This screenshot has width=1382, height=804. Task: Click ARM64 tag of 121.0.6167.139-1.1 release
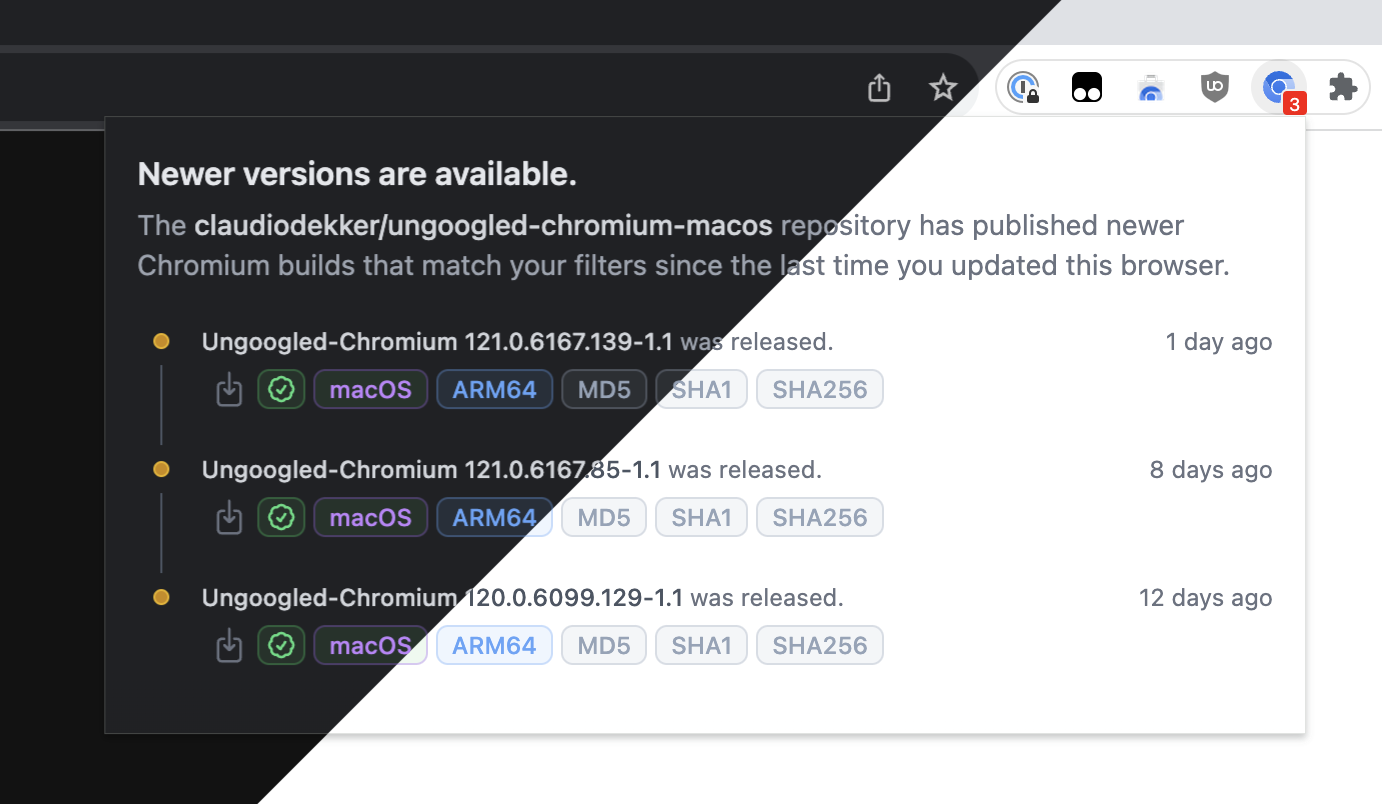(495, 390)
